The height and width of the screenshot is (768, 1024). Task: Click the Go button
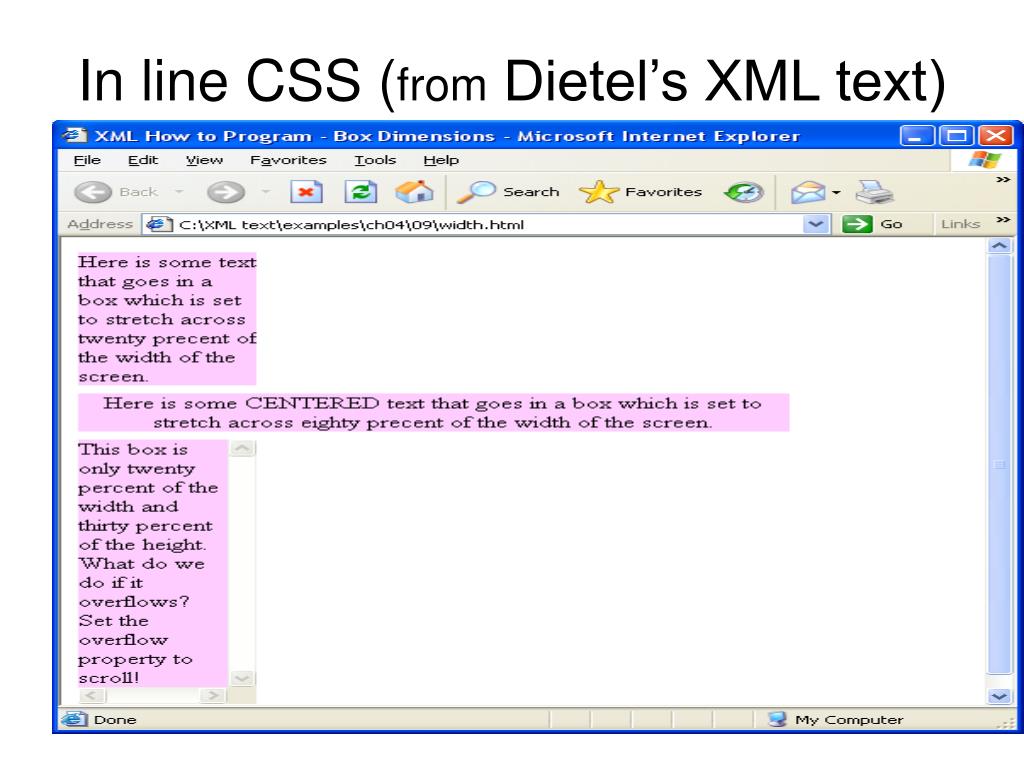coord(873,224)
